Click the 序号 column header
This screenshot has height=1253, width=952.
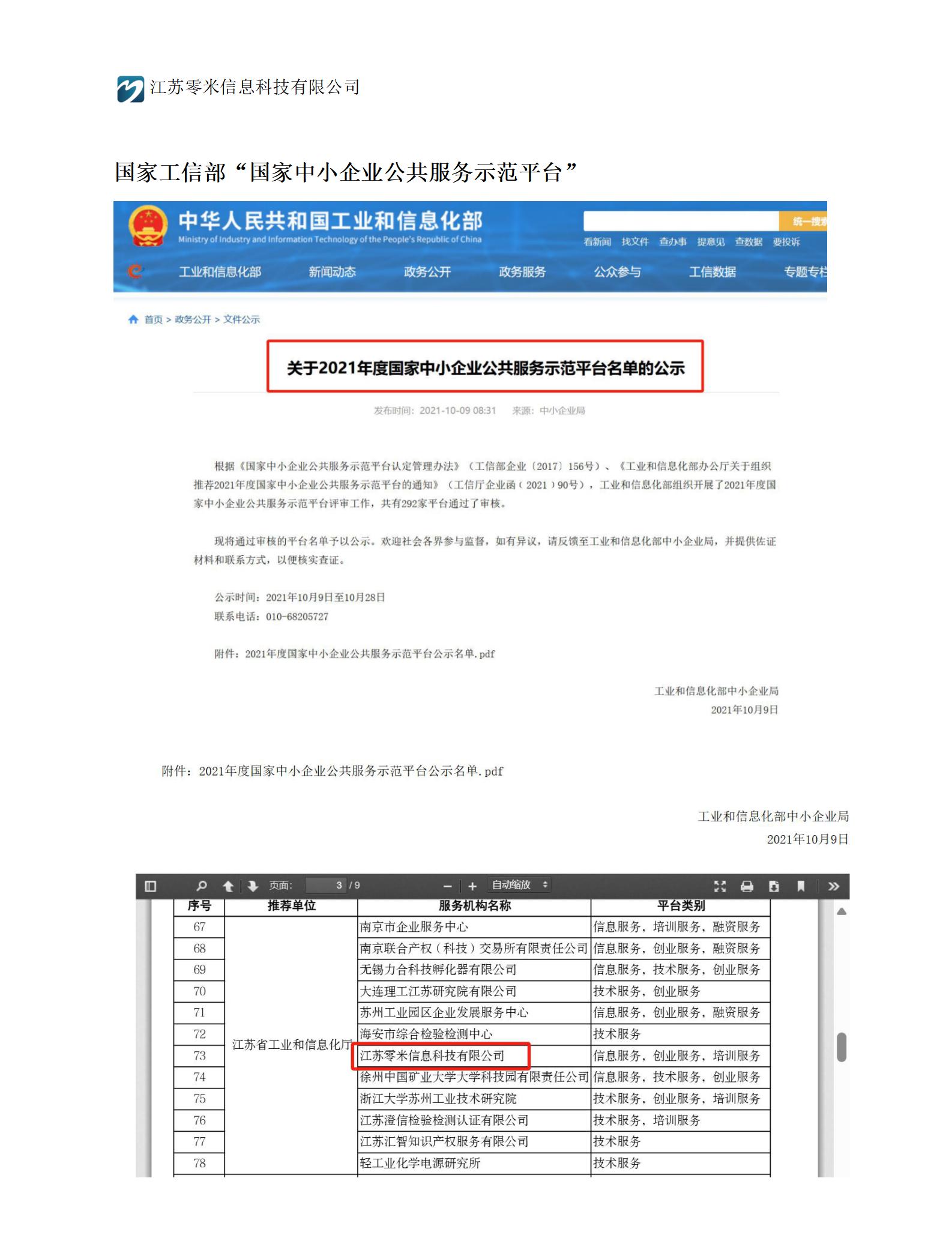coord(199,906)
